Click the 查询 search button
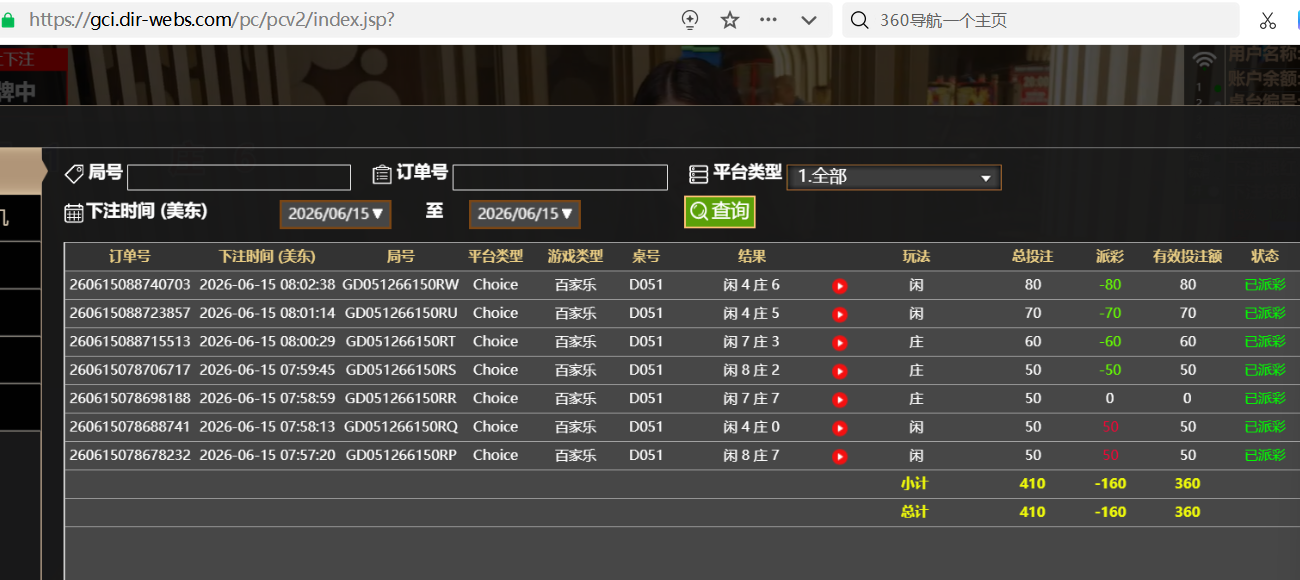The height and width of the screenshot is (580, 1300). (719, 212)
